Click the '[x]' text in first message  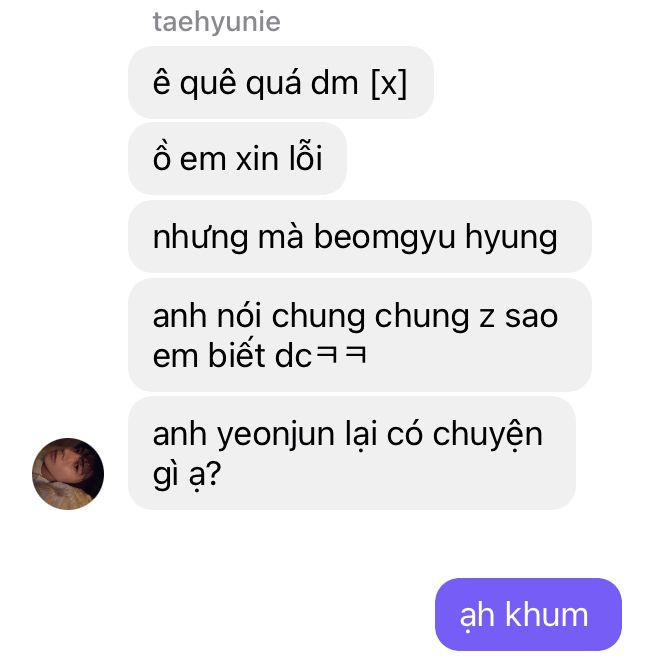tap(389, 84)
